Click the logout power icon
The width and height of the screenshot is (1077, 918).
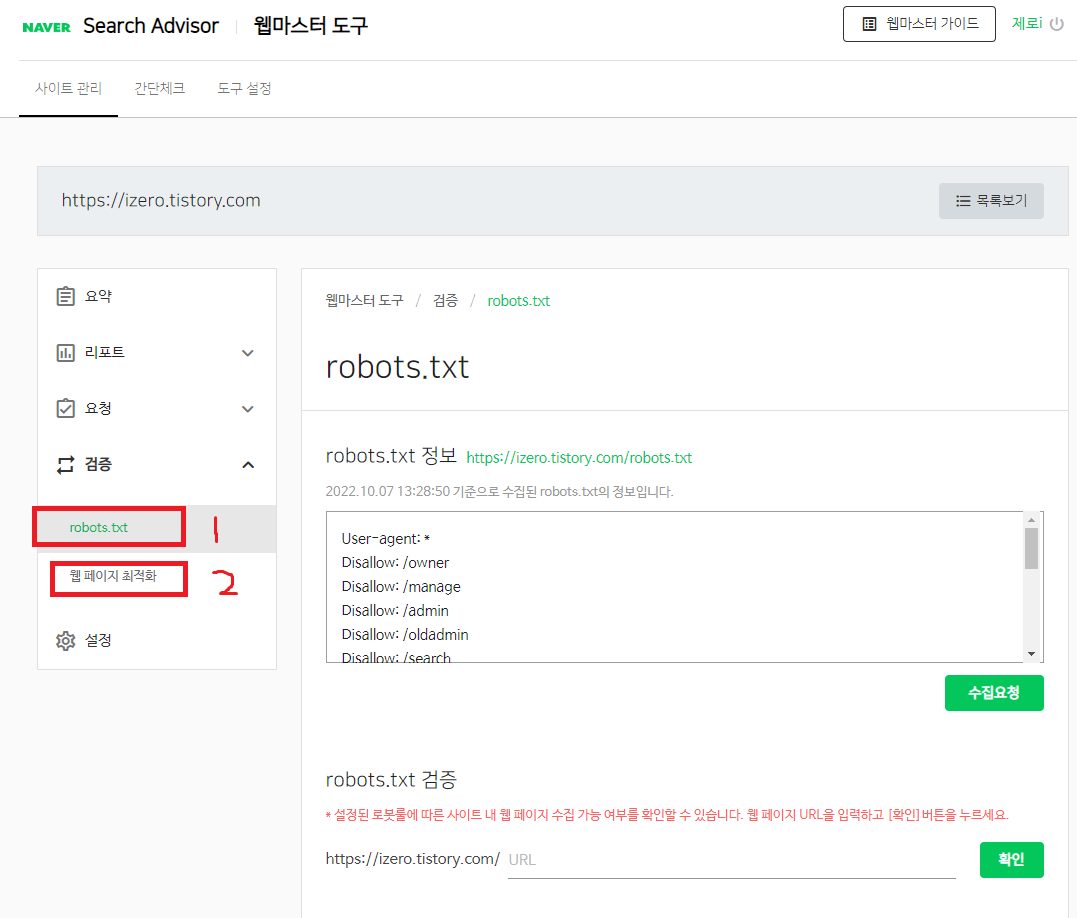[x=1057, y=24]
